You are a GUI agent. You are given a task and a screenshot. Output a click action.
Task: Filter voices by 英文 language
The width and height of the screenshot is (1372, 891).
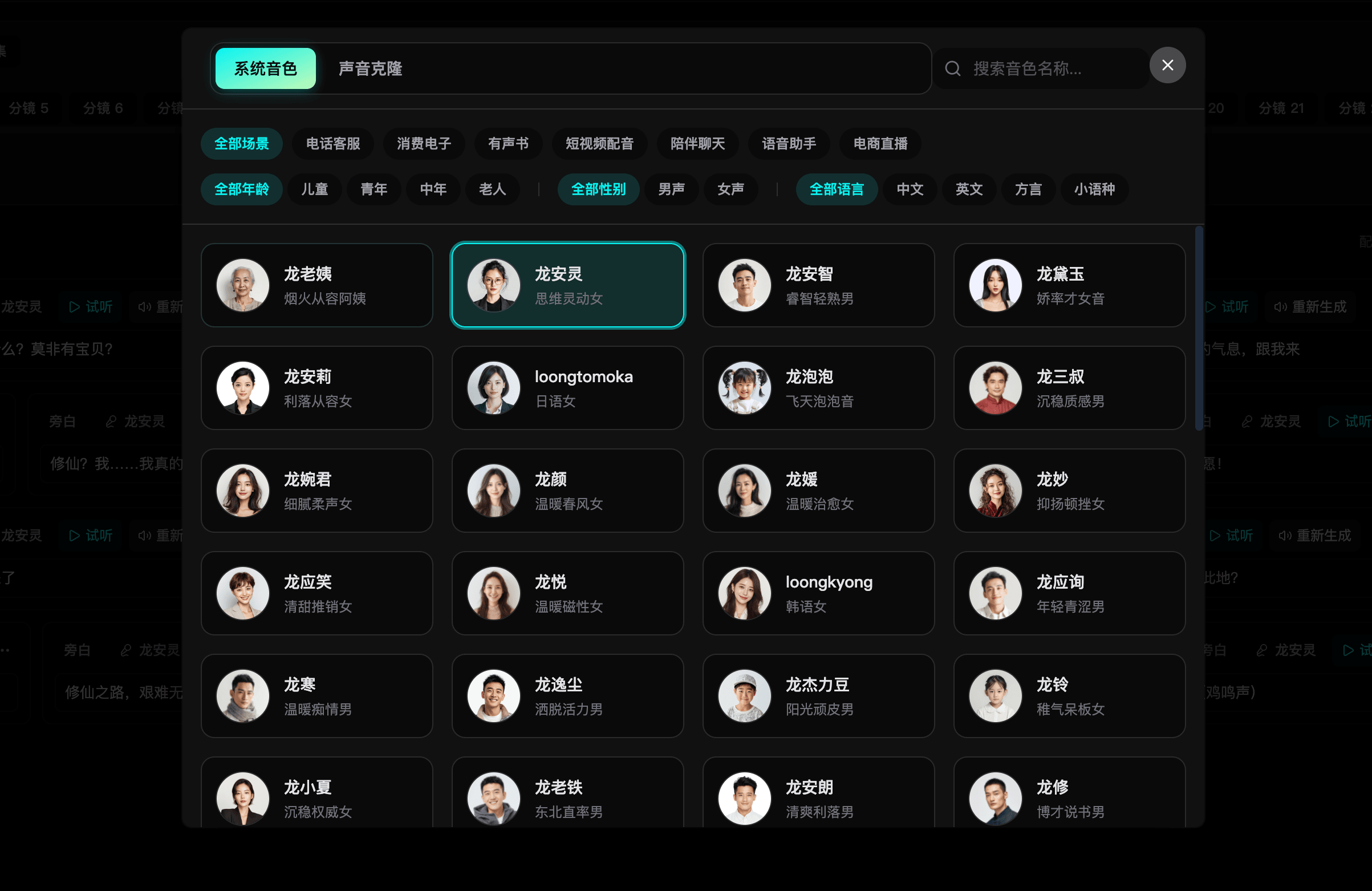[969, 189]
